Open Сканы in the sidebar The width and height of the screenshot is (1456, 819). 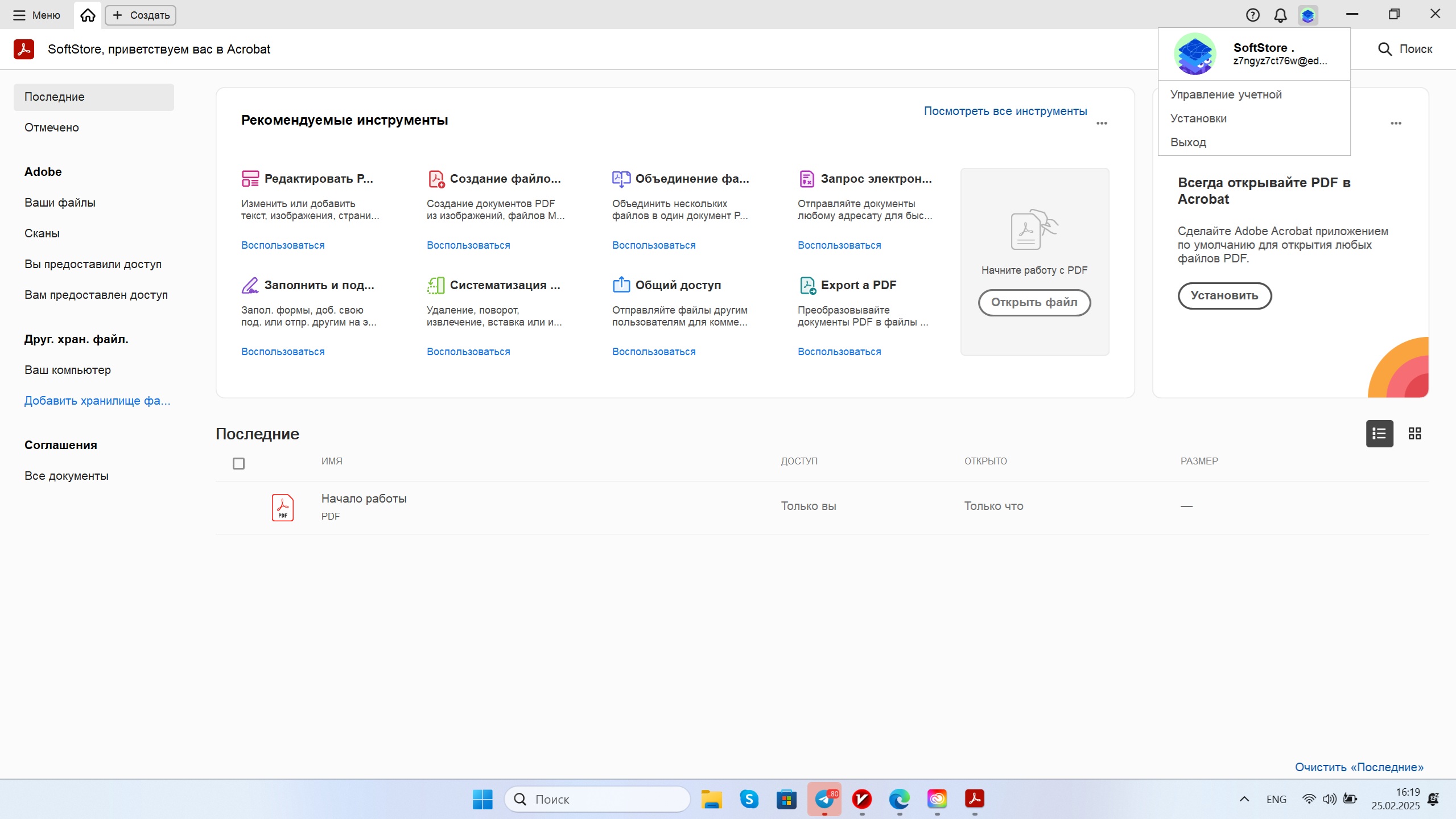[x=42, y=233]
